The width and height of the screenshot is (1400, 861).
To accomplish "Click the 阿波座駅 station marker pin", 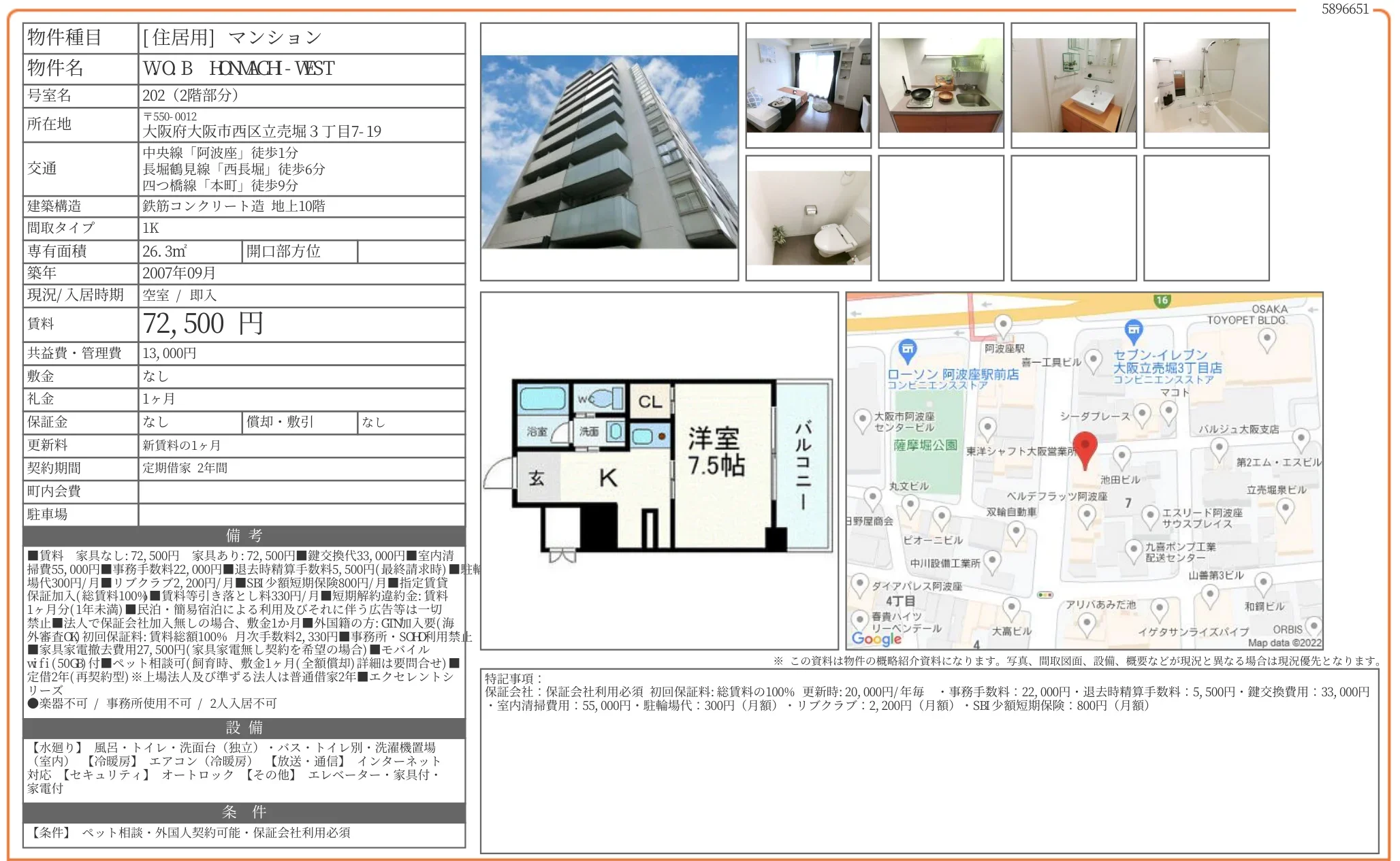I will point(1003,325).
